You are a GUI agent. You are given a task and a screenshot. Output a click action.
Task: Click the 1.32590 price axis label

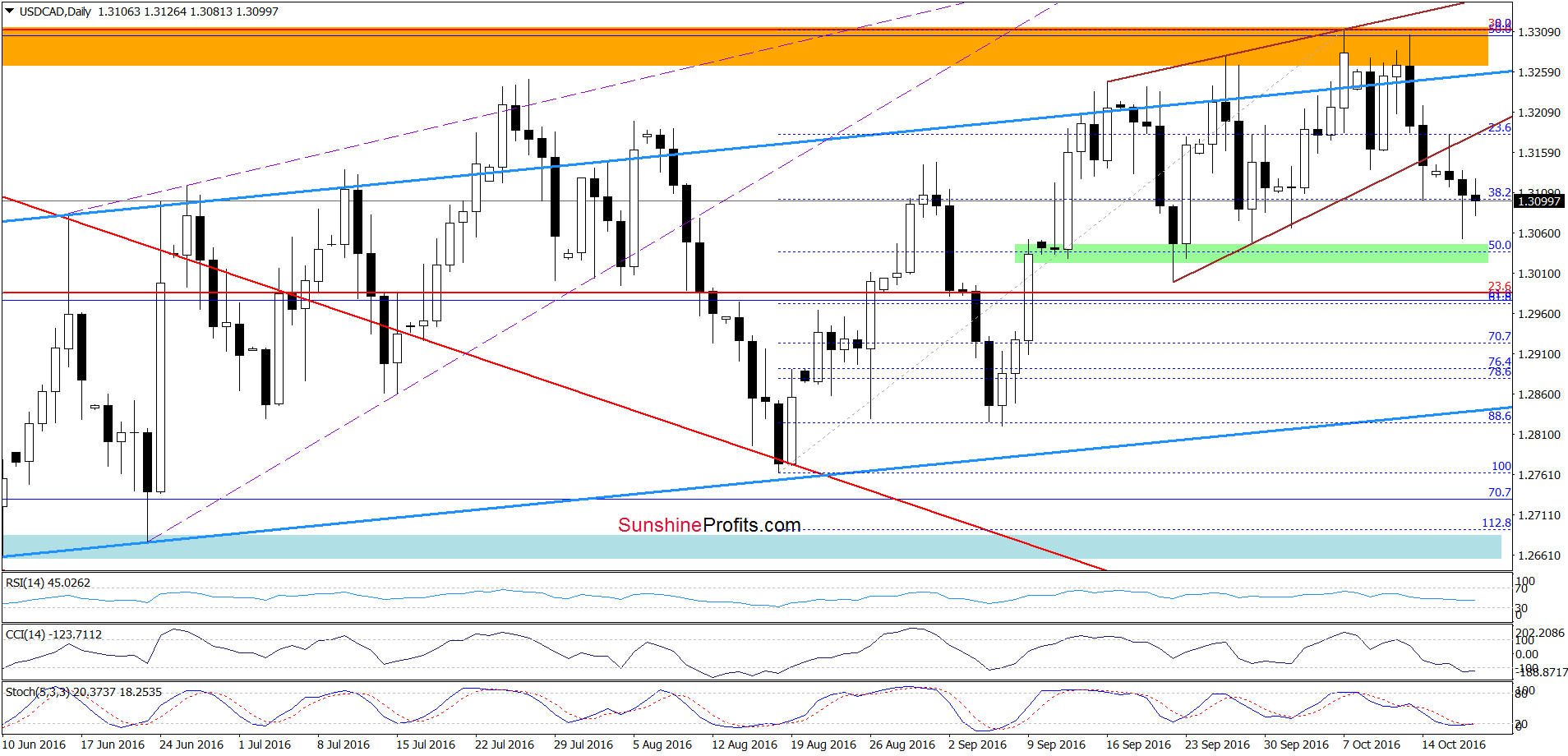1538,72
